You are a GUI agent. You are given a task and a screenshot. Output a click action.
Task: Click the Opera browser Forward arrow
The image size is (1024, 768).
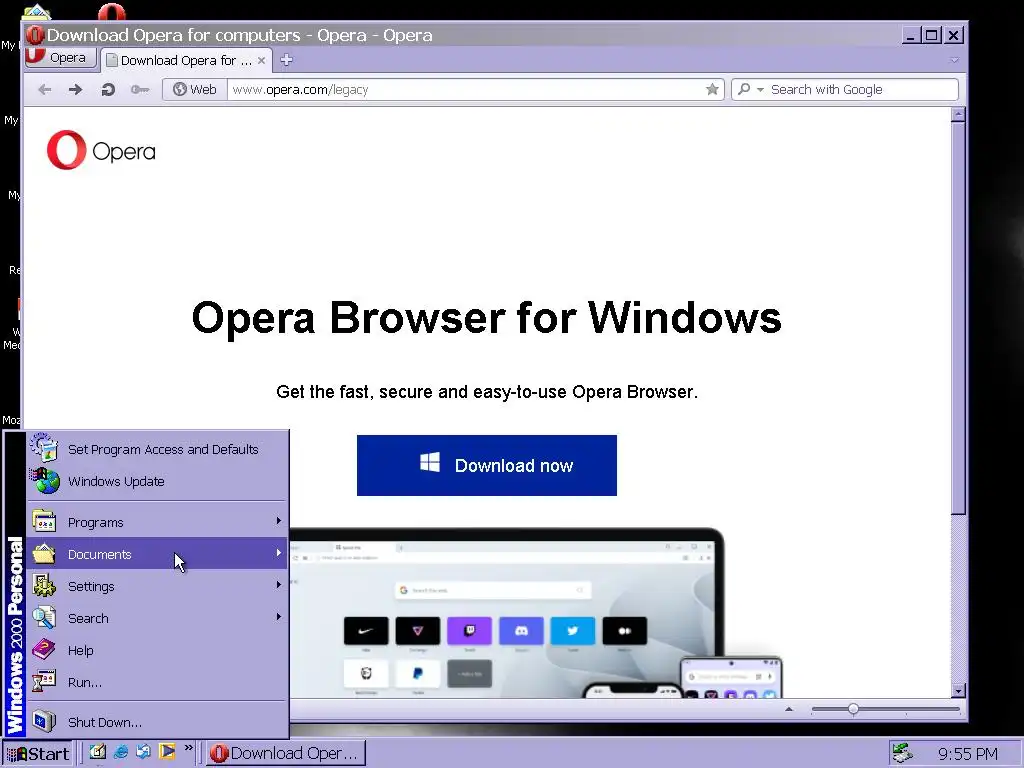coord(75,89)
